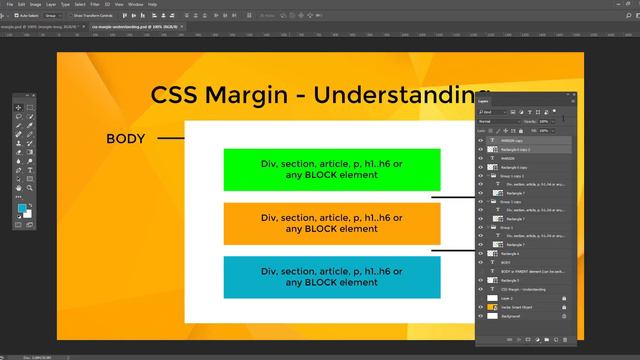640x360 pixels.
Task: Select the Blur tool
Action: click(18, 161)
